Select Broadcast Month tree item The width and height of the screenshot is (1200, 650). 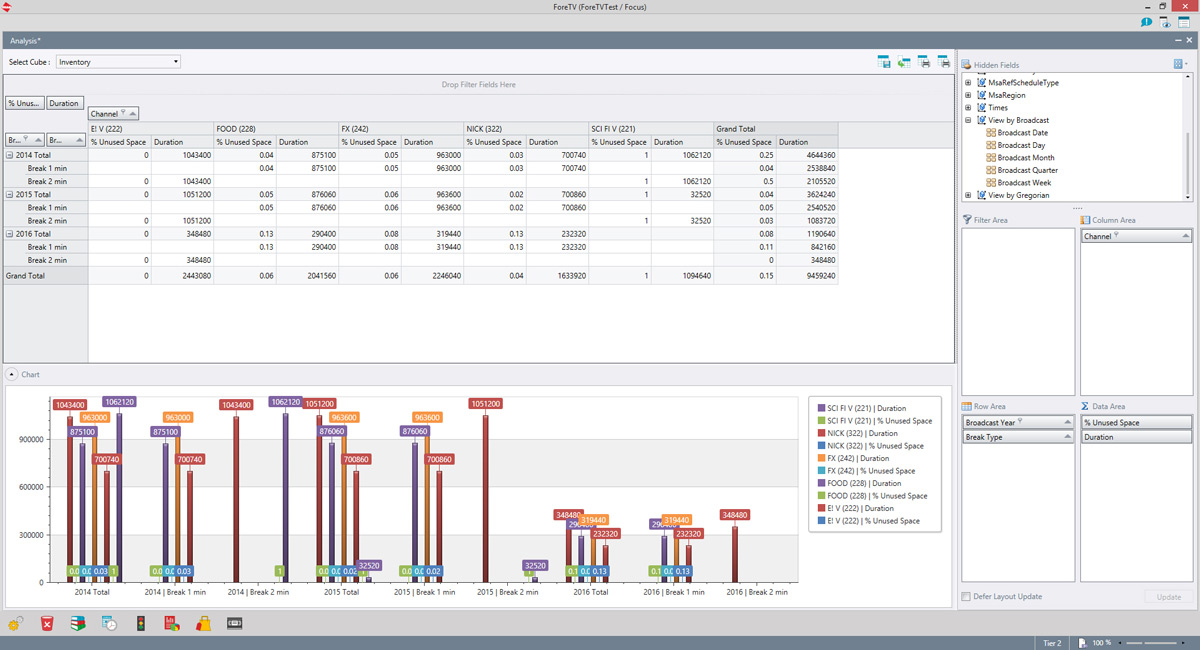1025,158
